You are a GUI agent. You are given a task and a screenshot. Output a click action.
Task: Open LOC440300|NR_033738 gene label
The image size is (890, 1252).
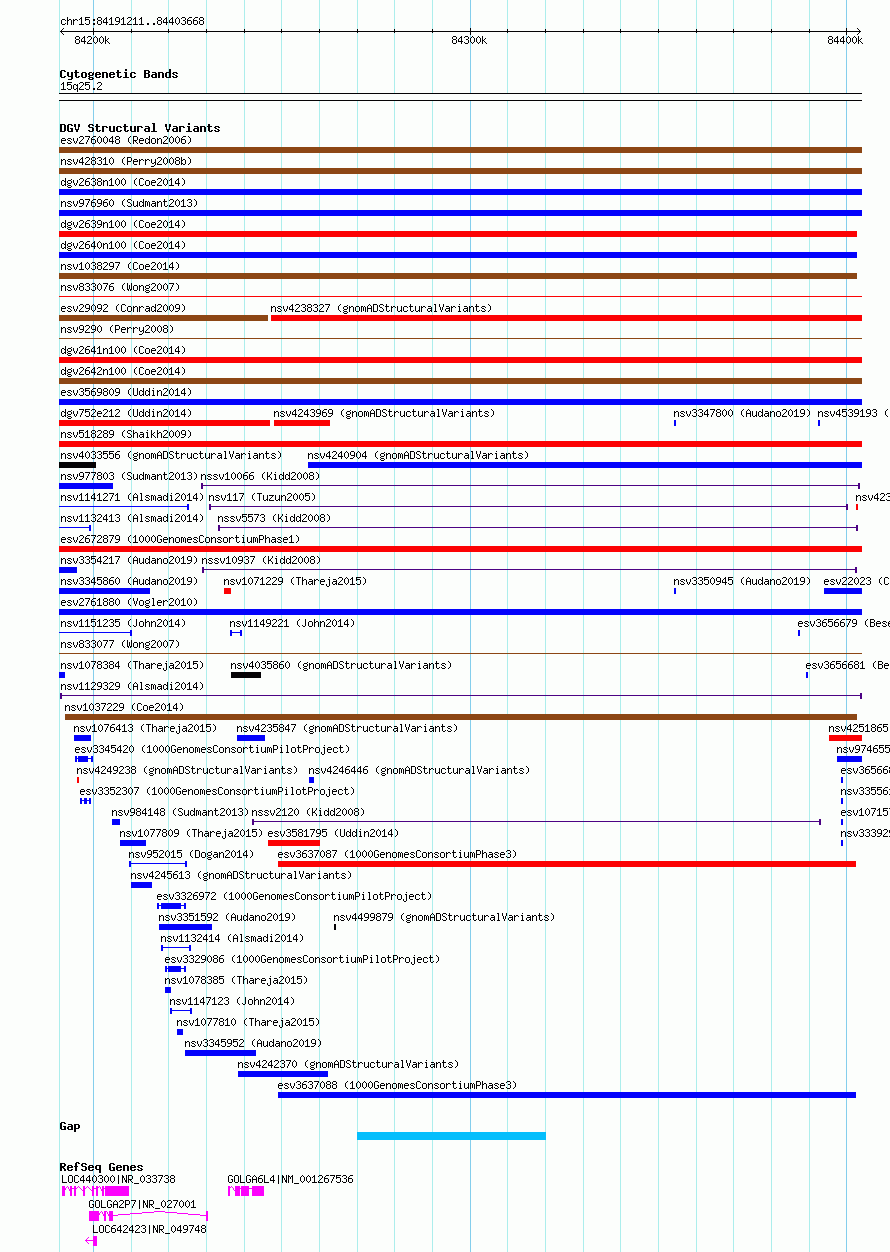118,1179
